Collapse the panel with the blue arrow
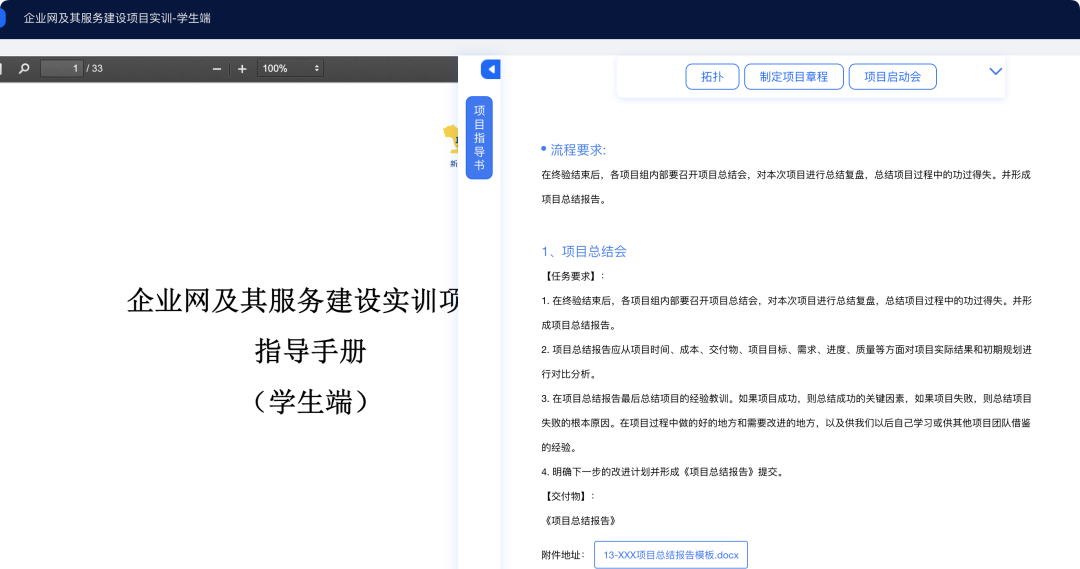The height and width of the screenshot is (569, 1080). click(490, 69)
